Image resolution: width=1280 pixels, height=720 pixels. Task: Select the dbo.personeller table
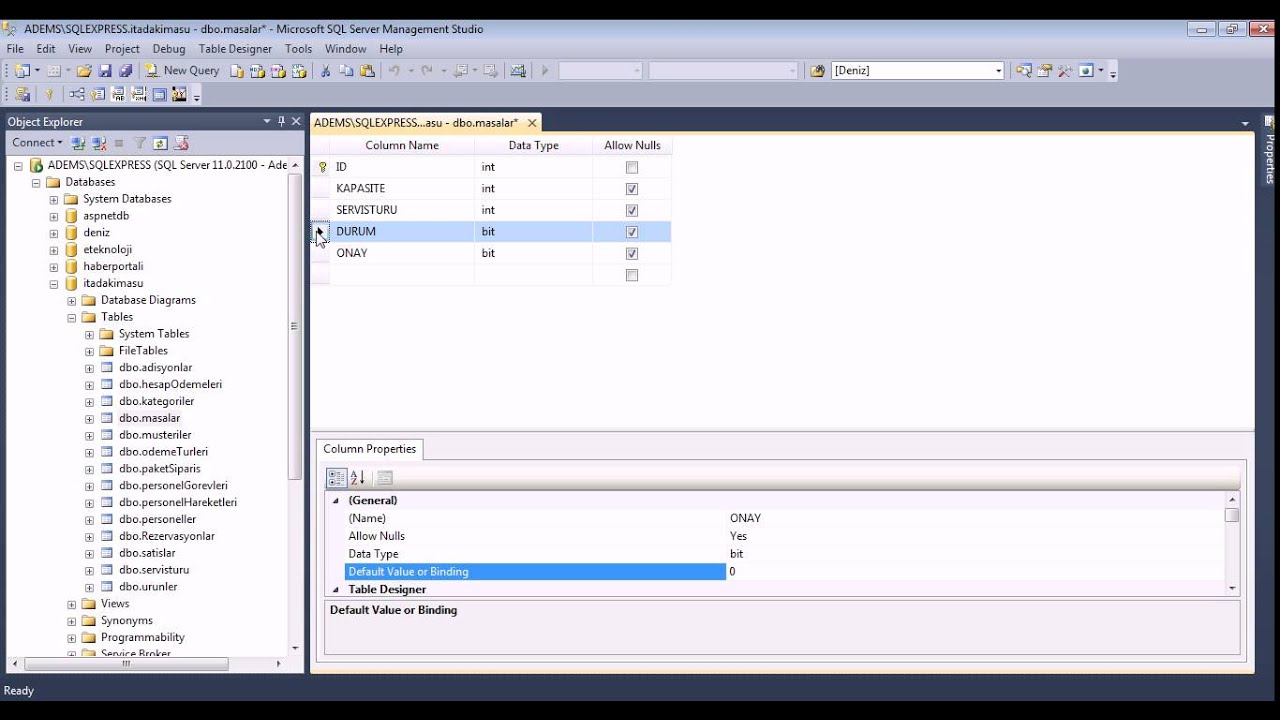coord(157,520)
